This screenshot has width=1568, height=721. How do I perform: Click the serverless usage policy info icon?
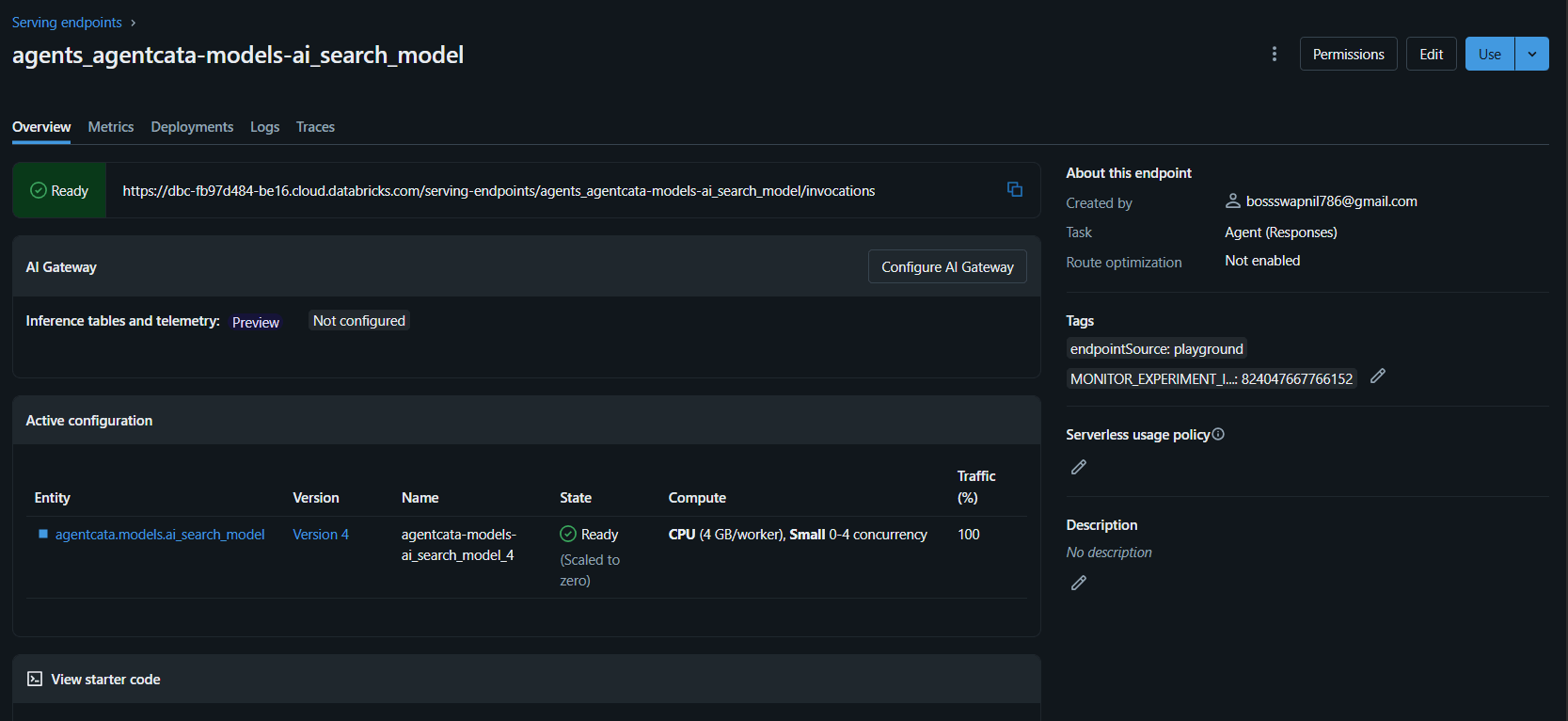point(1218,434)
